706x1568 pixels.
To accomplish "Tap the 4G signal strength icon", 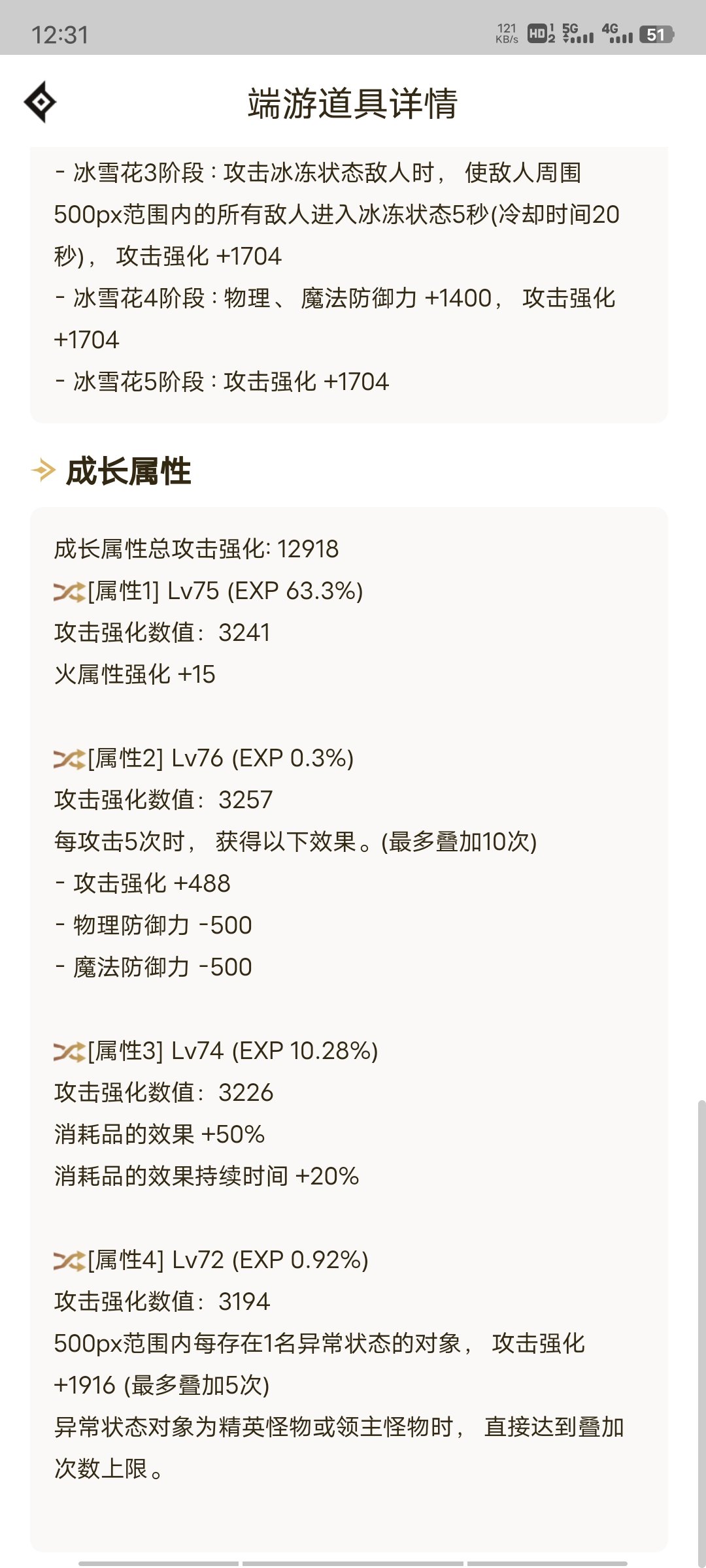I will tap(617, 34).
